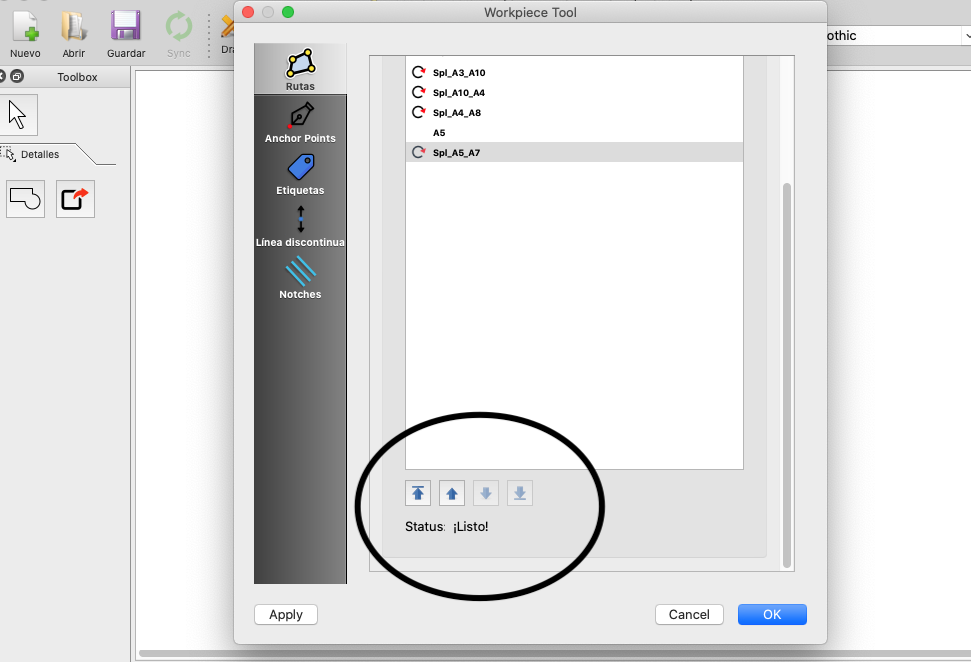Select the workpiece detail tool icon
This screenshot has width=971, height=662.
point(26,199)
